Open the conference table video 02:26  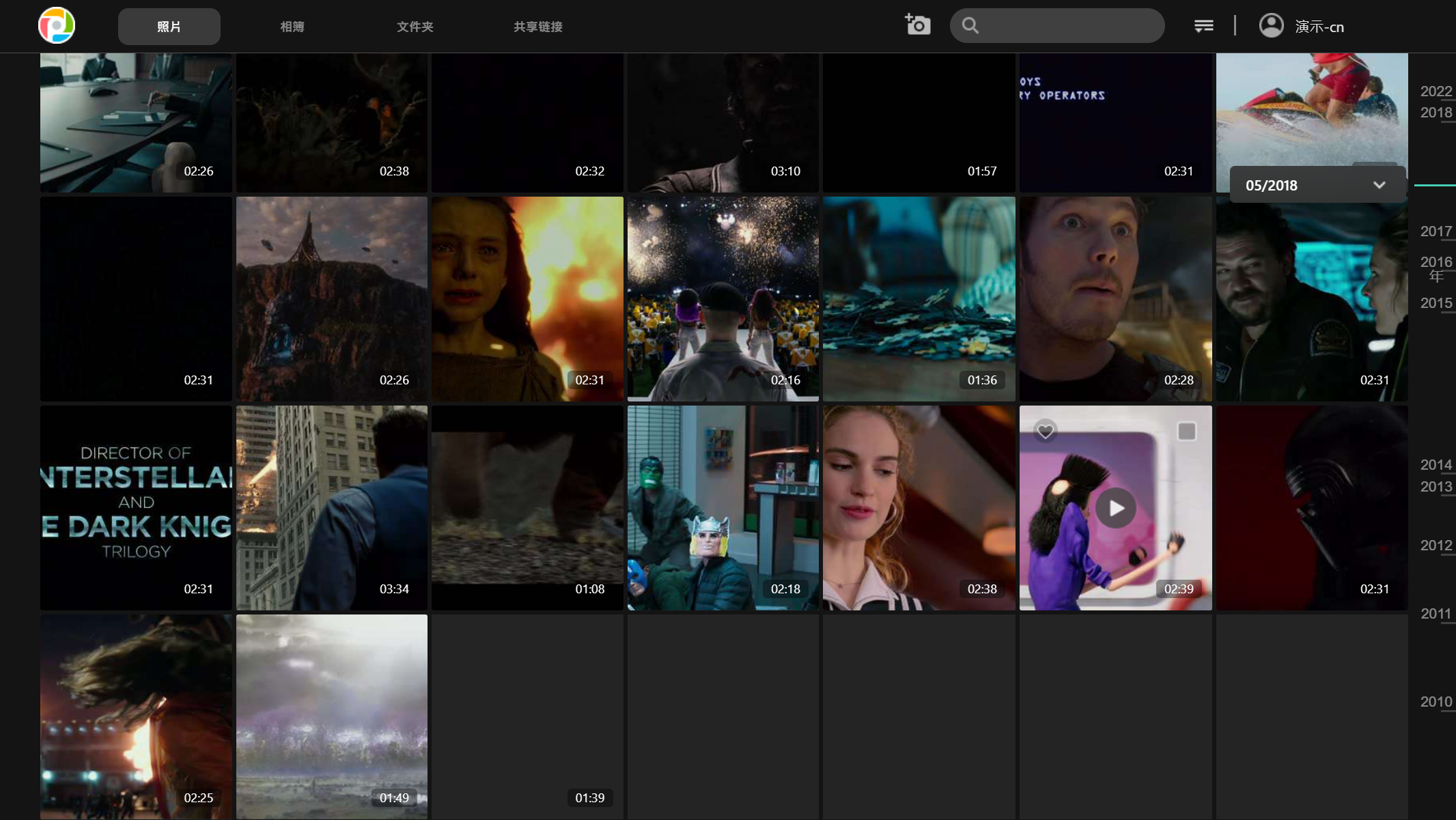coord(136,123)
